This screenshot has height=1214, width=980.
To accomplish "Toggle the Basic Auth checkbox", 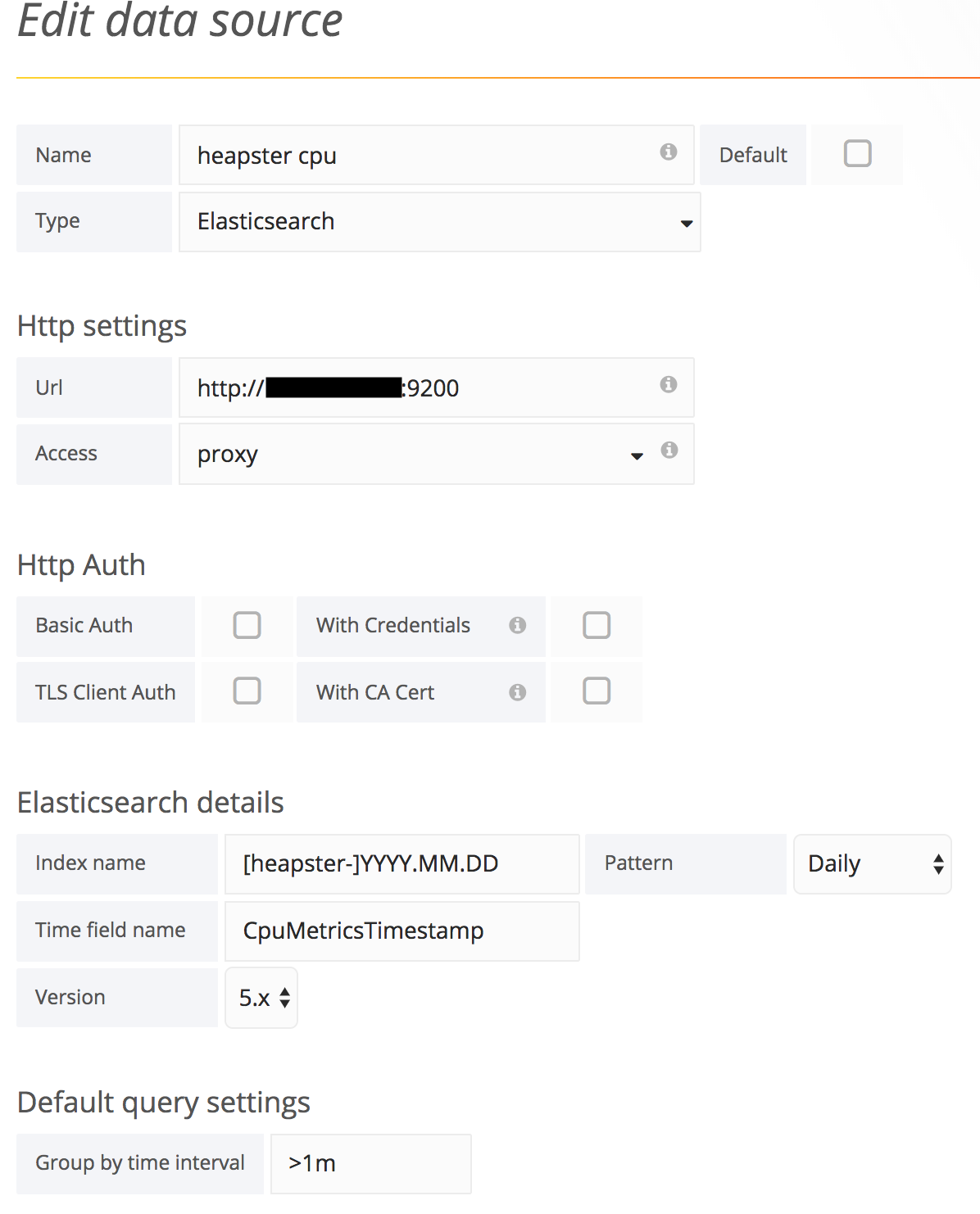I will [247, 625].
